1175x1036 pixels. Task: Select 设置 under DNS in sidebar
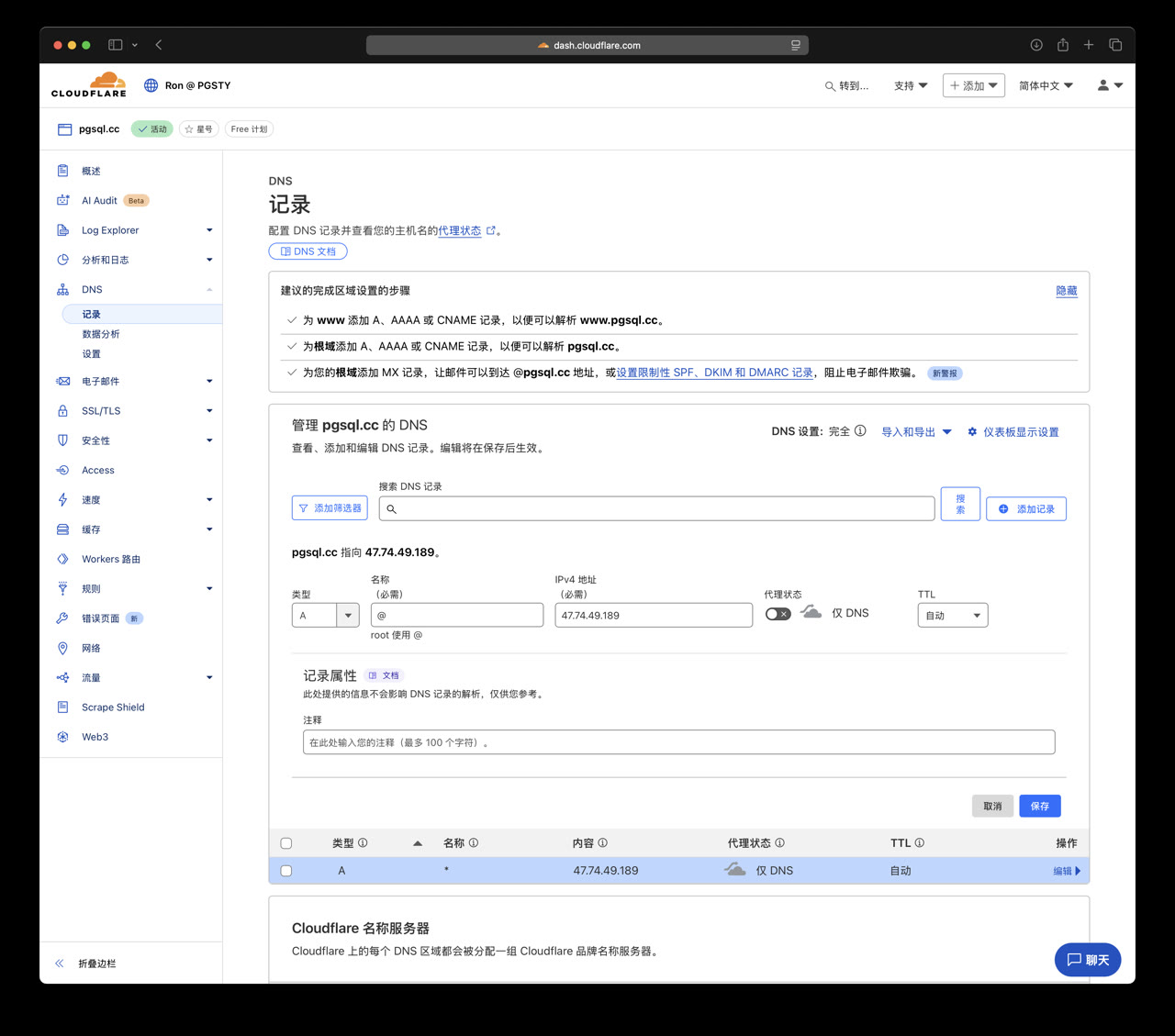click(x=92, y=354)
